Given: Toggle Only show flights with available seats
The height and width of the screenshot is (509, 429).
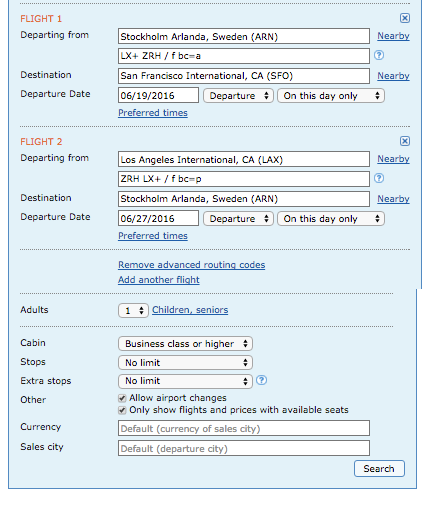Looking at the screenshot, I should point(122,410).
